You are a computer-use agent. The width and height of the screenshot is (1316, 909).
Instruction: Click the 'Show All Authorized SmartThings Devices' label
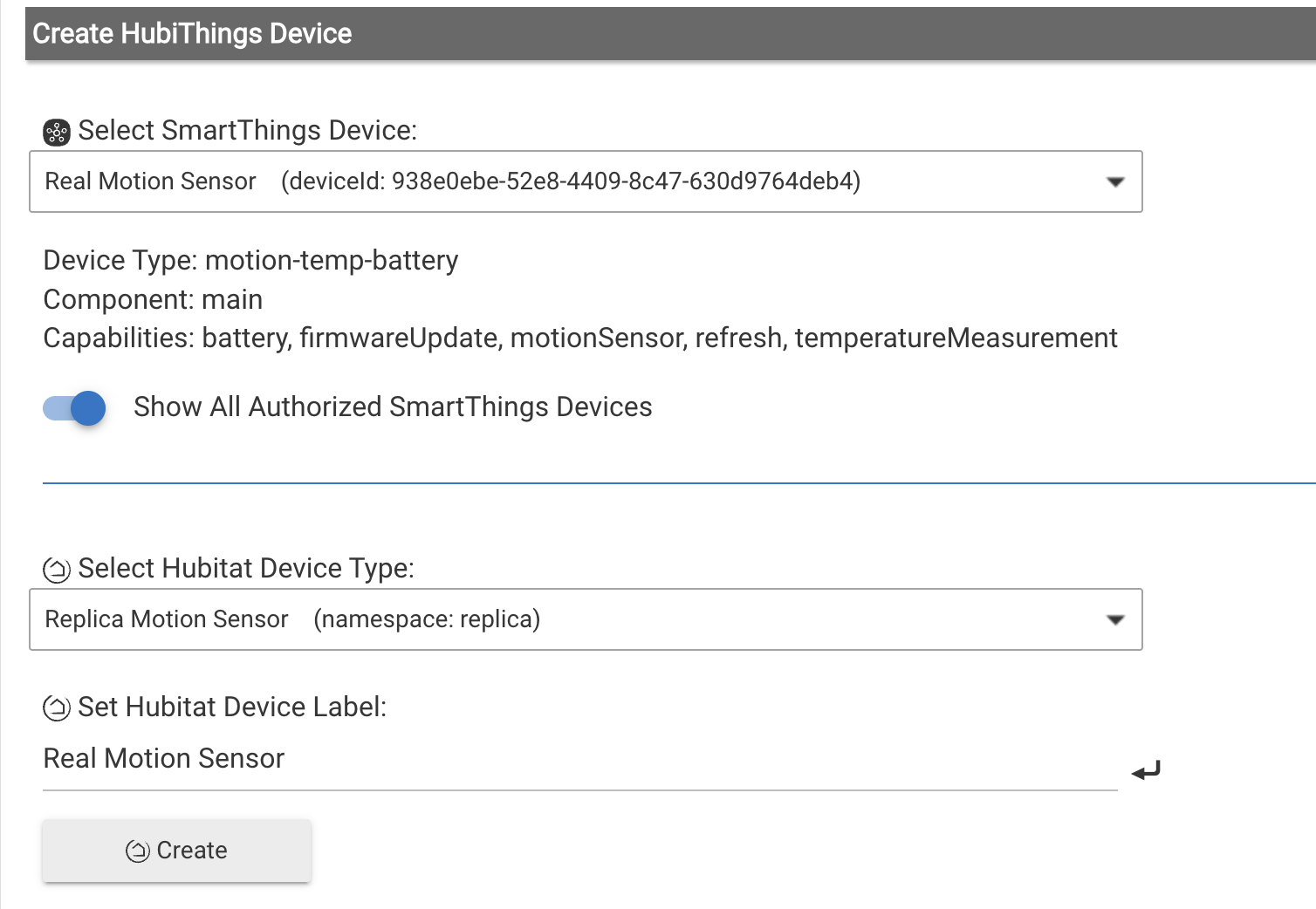pyautogui.click(x=393, y=407)
